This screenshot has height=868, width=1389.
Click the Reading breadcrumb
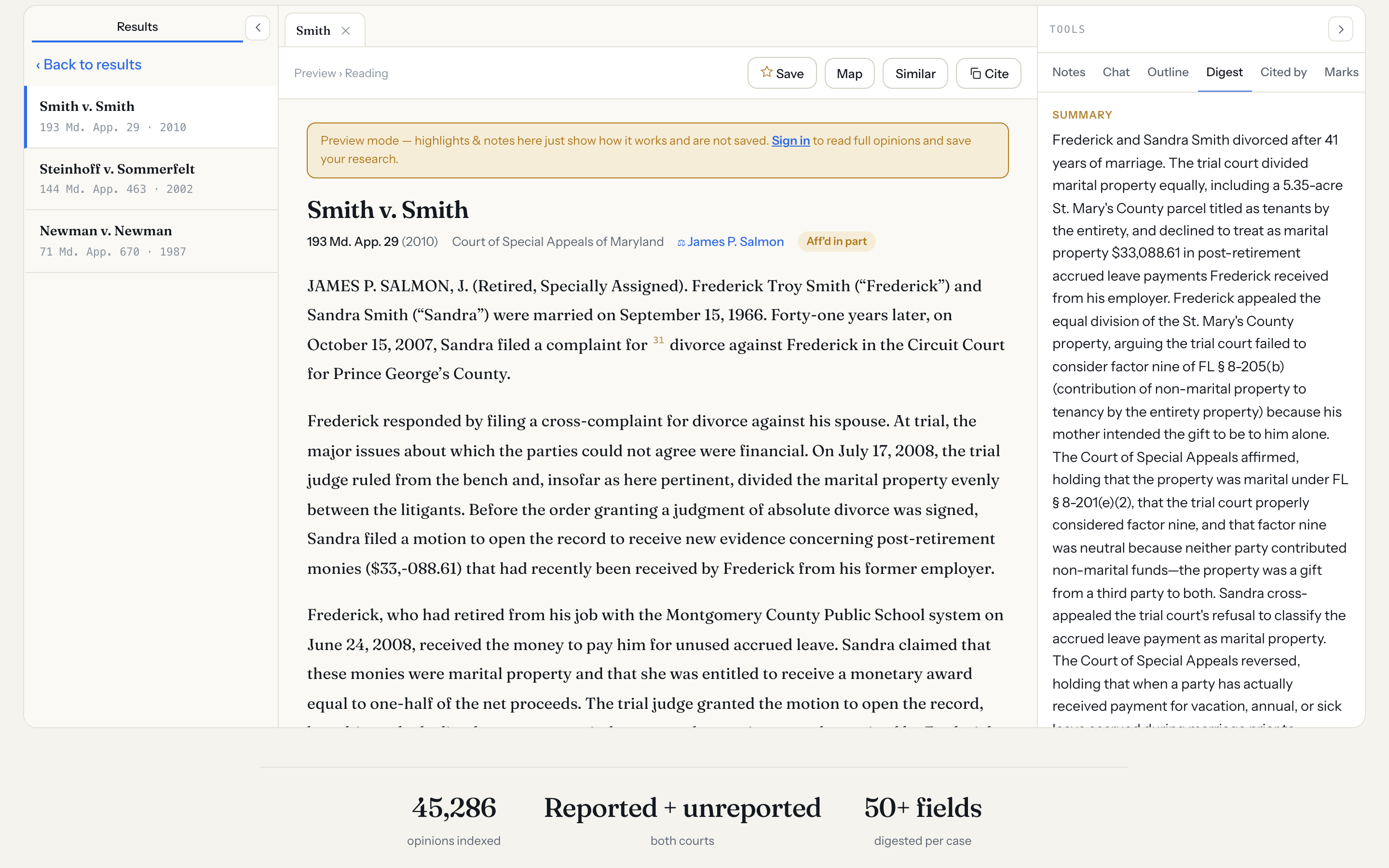pos(366,73)
